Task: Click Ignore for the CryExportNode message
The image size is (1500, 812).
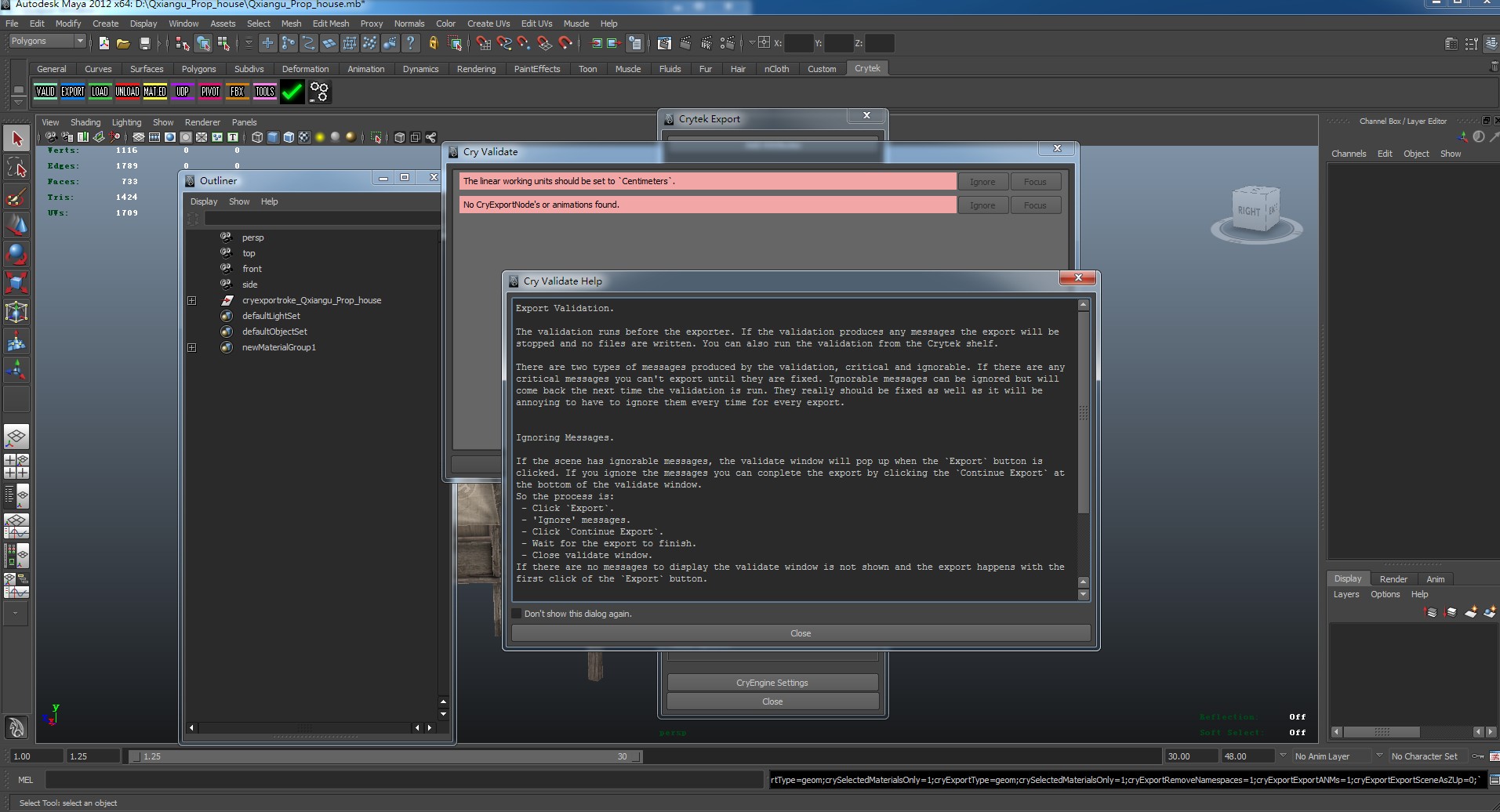Action: point(982,205)
